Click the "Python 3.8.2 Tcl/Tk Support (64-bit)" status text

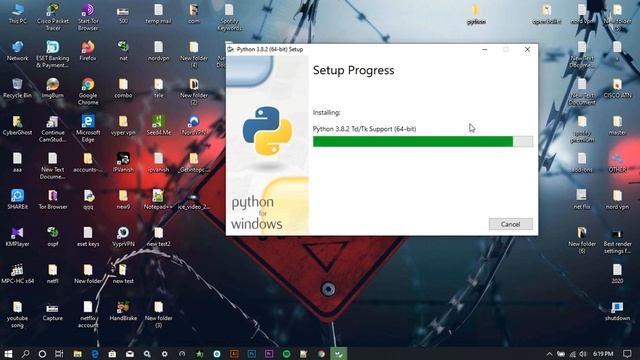364,129
